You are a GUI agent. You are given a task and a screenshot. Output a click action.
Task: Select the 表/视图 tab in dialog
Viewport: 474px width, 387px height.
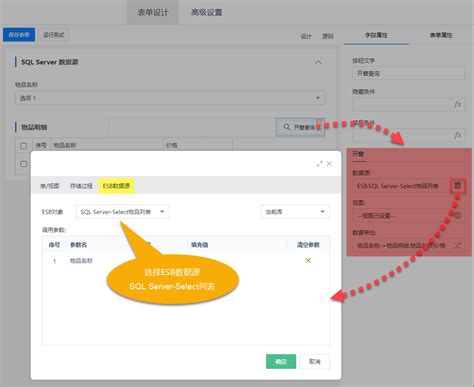click(50, 186)
